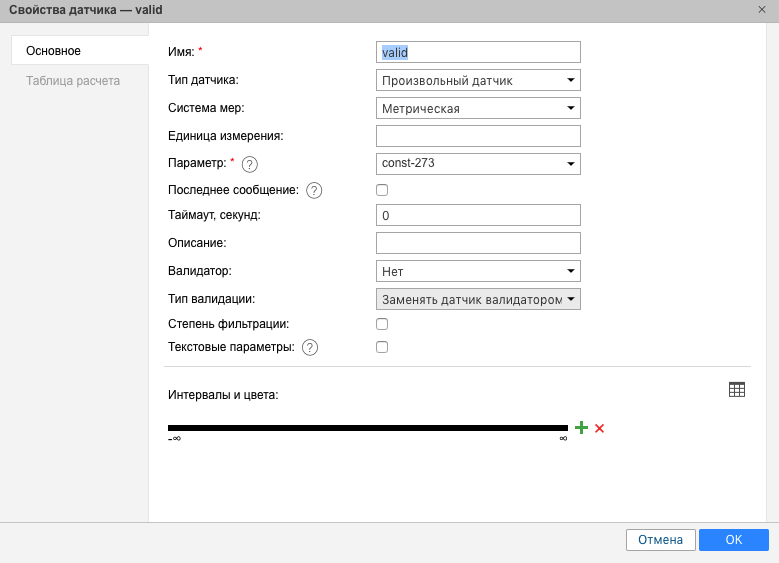This screenshot has height=563, width=779.
Task: Expand the Система мер dropdown
Action: (x=478, y=108)
